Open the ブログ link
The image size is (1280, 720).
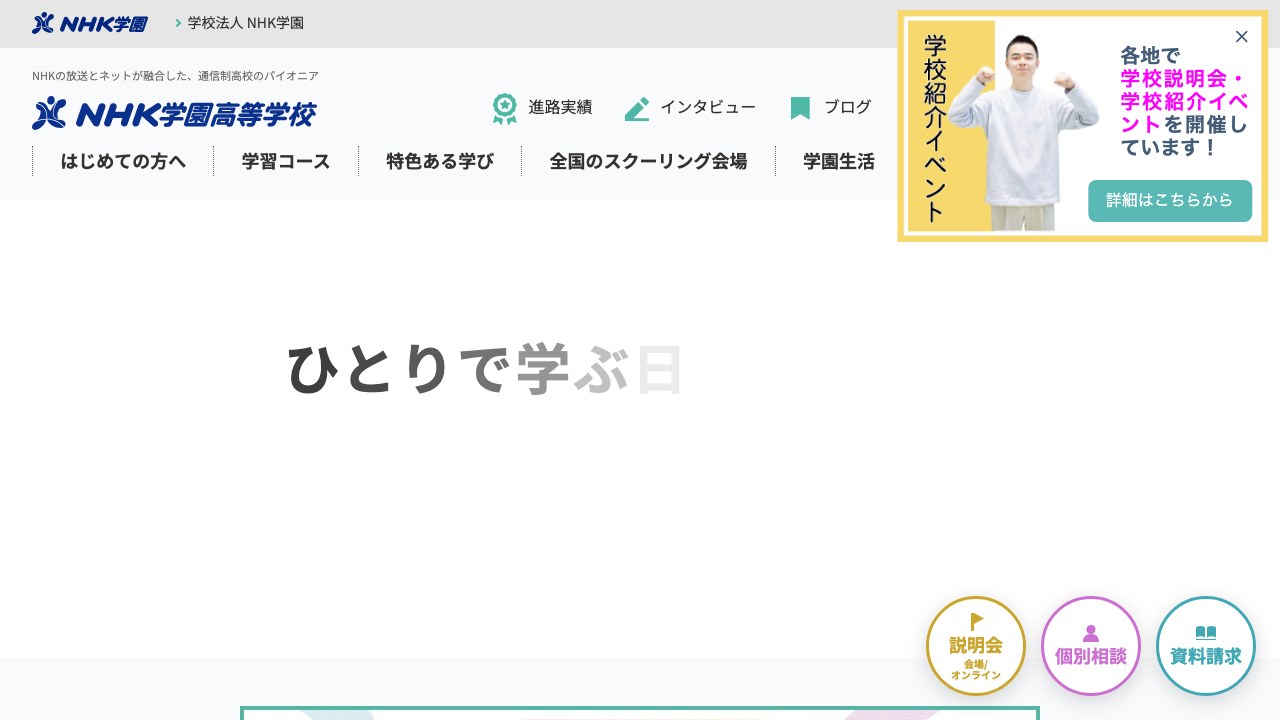pyautogui.click(x=847, y=107)
